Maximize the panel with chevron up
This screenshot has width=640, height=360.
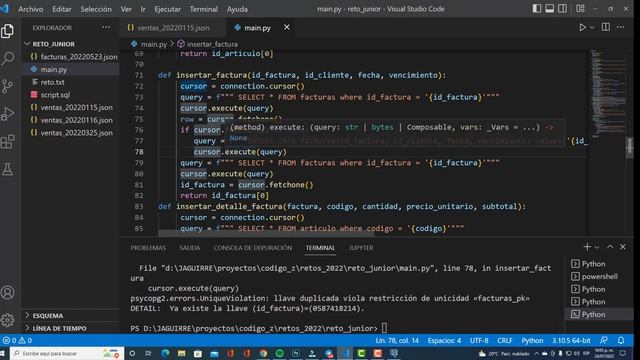pos(610,247)
